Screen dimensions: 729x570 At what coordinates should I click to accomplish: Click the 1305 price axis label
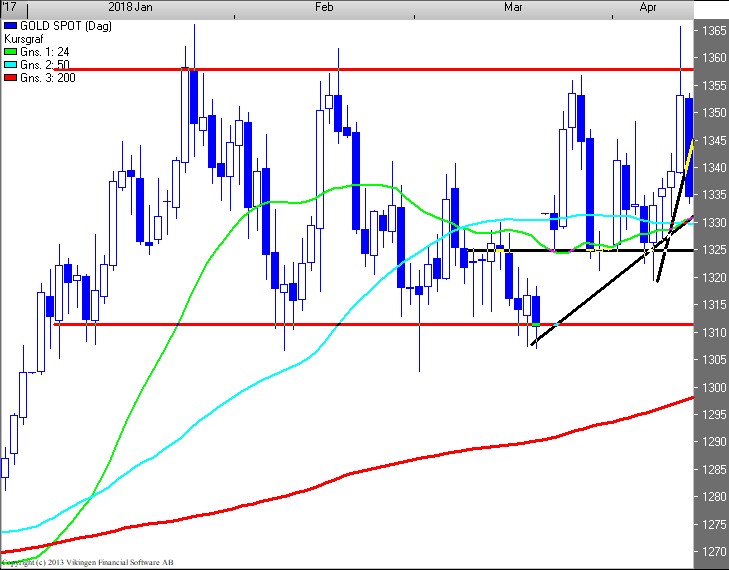714,359
